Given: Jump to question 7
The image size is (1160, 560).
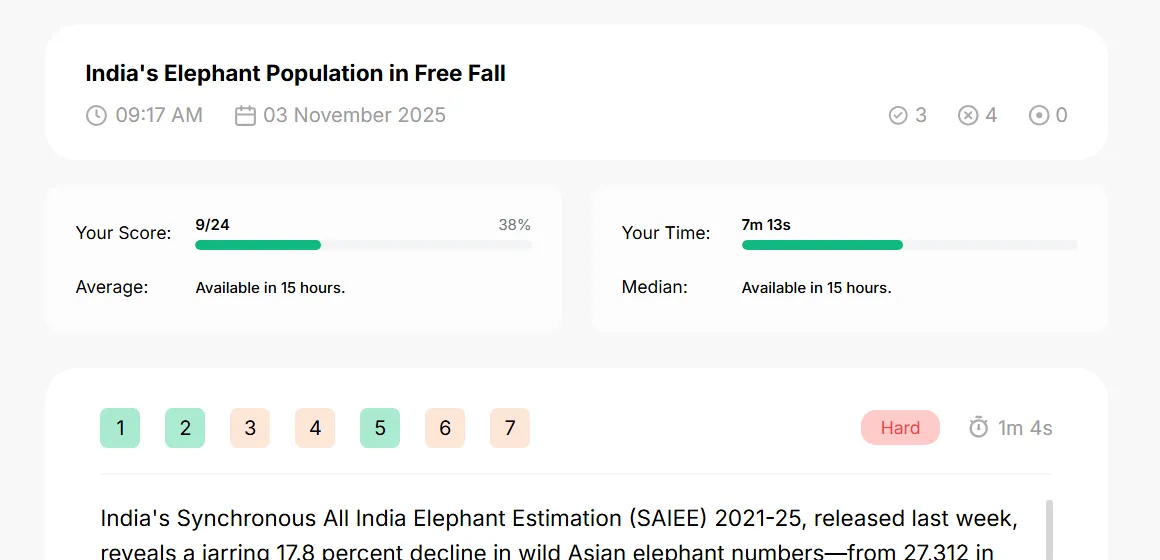Looking at the screenshot, I should click(510, 428).
